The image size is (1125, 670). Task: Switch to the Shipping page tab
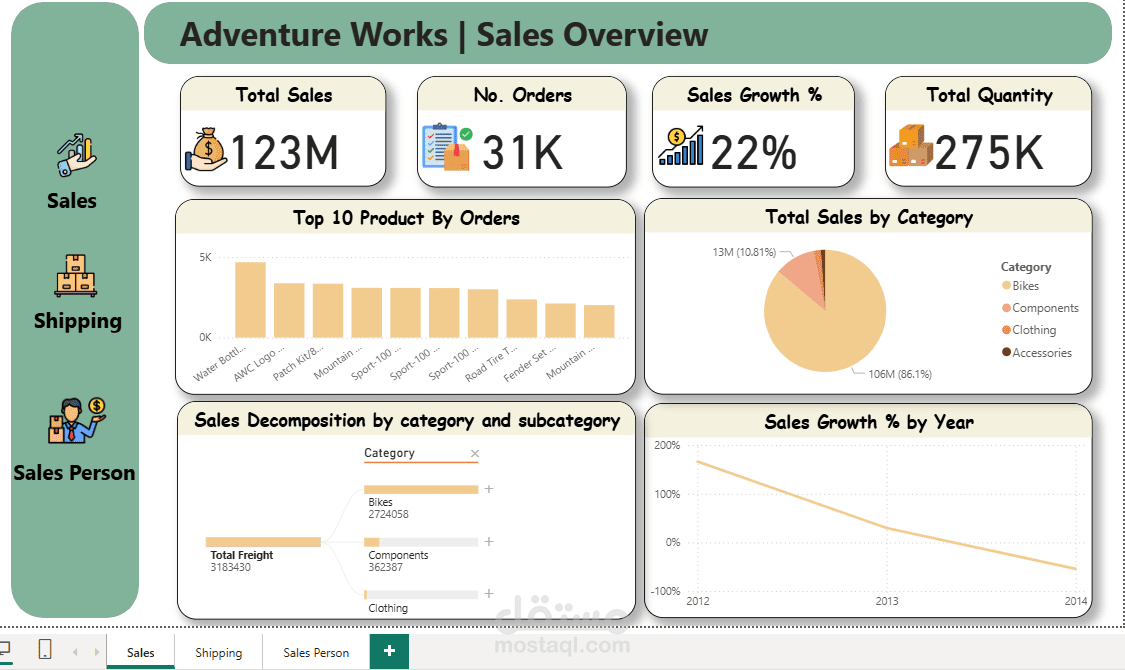219,652
